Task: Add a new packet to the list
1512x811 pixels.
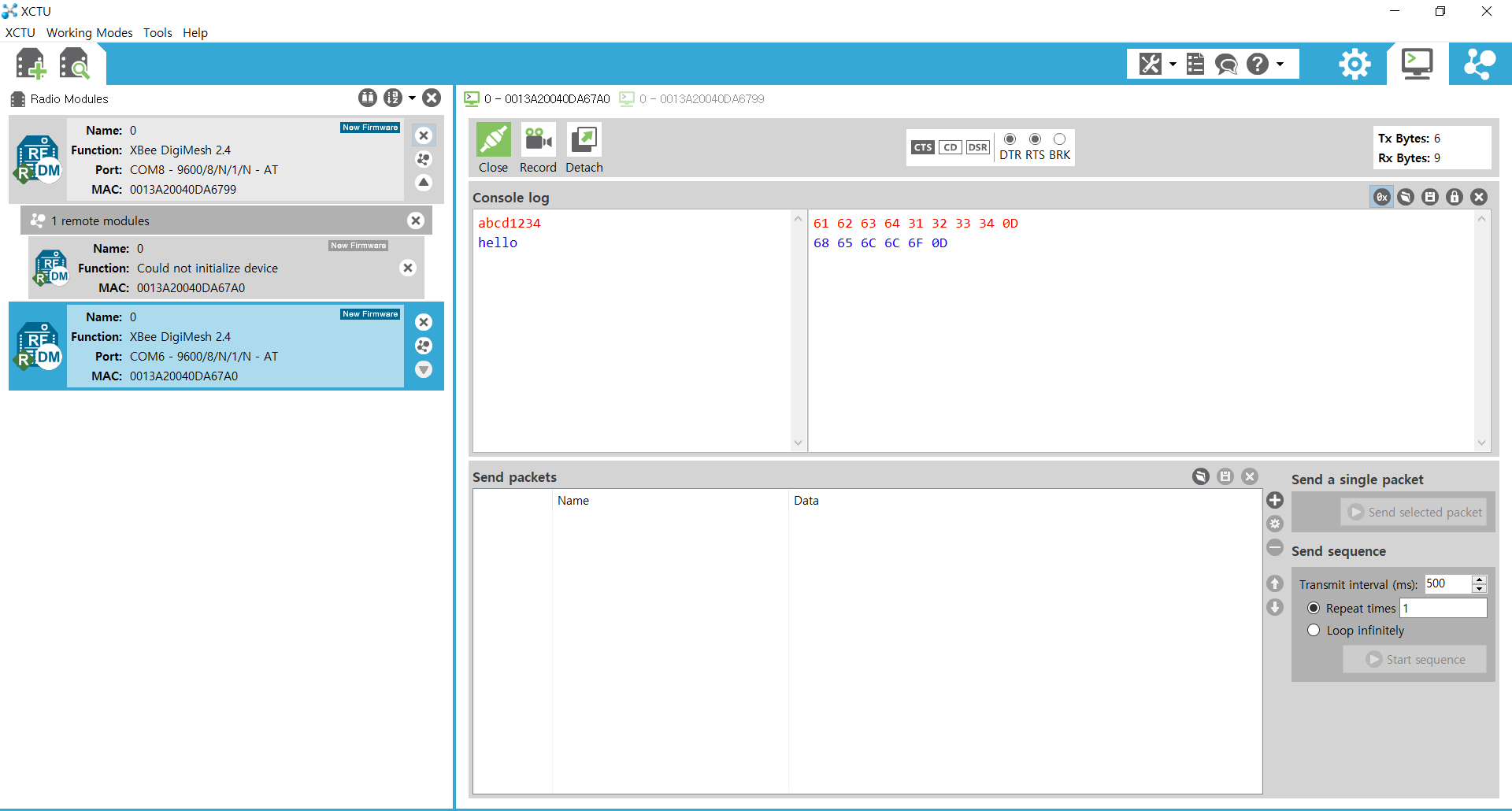Action: (x=1275, y=500)
